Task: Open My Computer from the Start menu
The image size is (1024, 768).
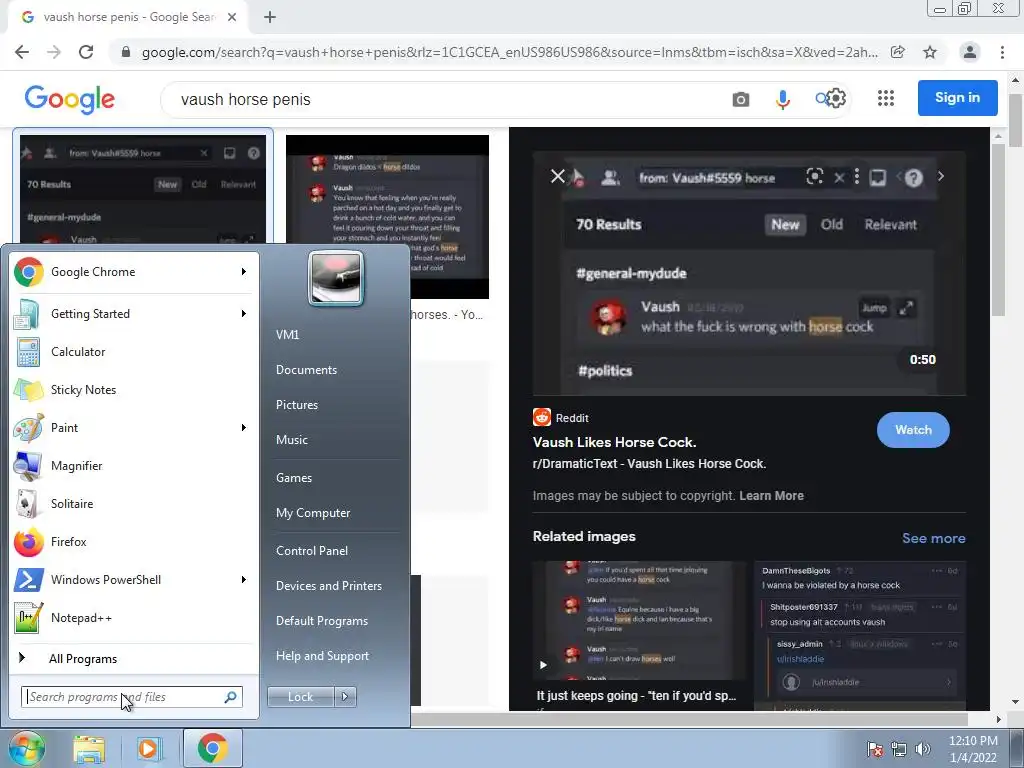Action: 313,513
